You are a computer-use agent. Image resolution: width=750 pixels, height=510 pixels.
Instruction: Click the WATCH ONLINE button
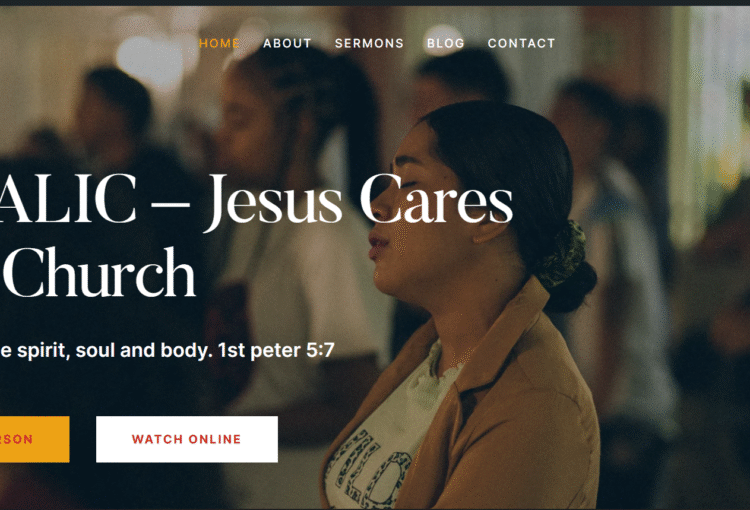[187, 439]
